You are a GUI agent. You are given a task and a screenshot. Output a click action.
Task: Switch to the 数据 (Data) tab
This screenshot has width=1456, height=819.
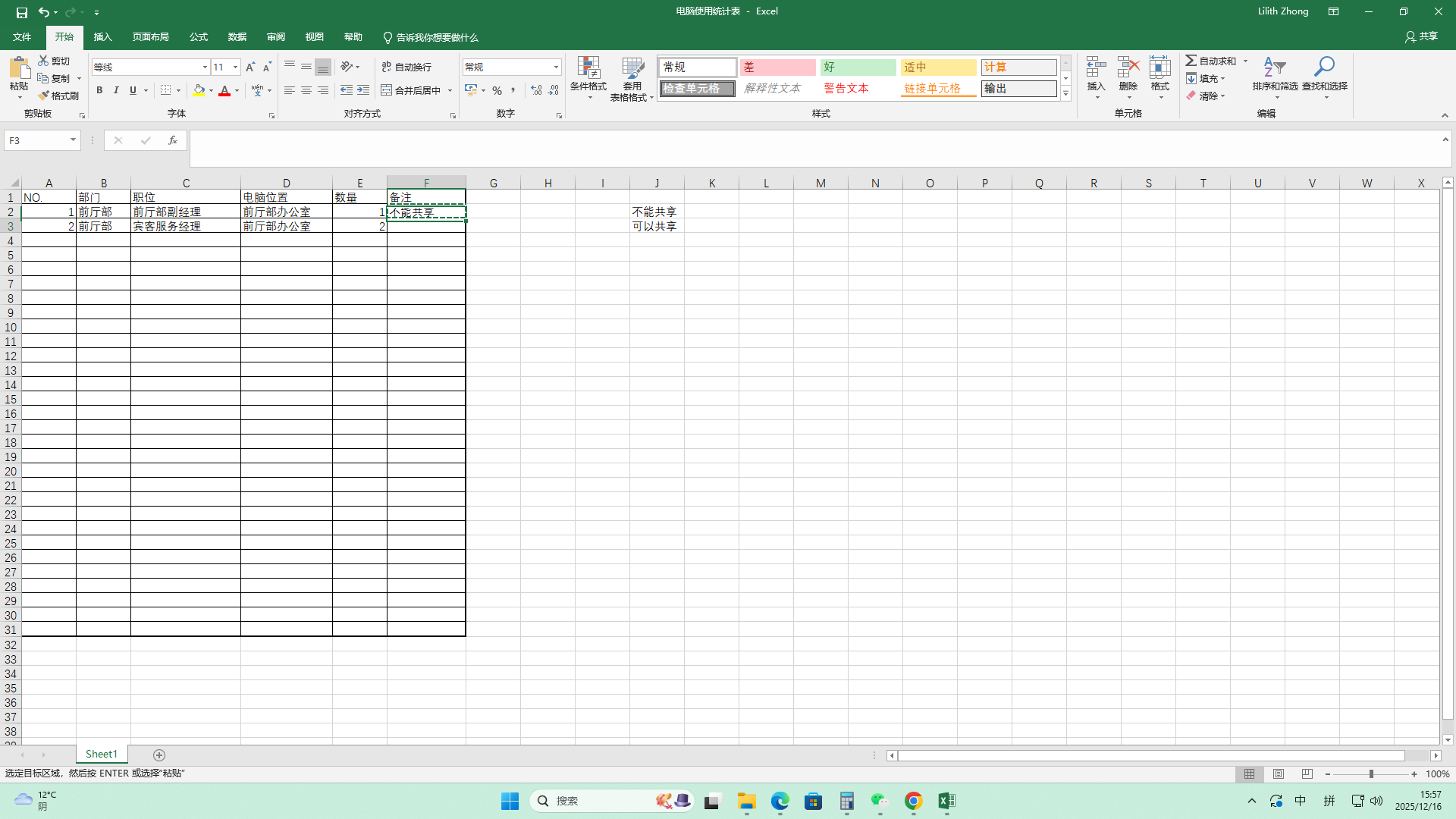pos(237,37)
